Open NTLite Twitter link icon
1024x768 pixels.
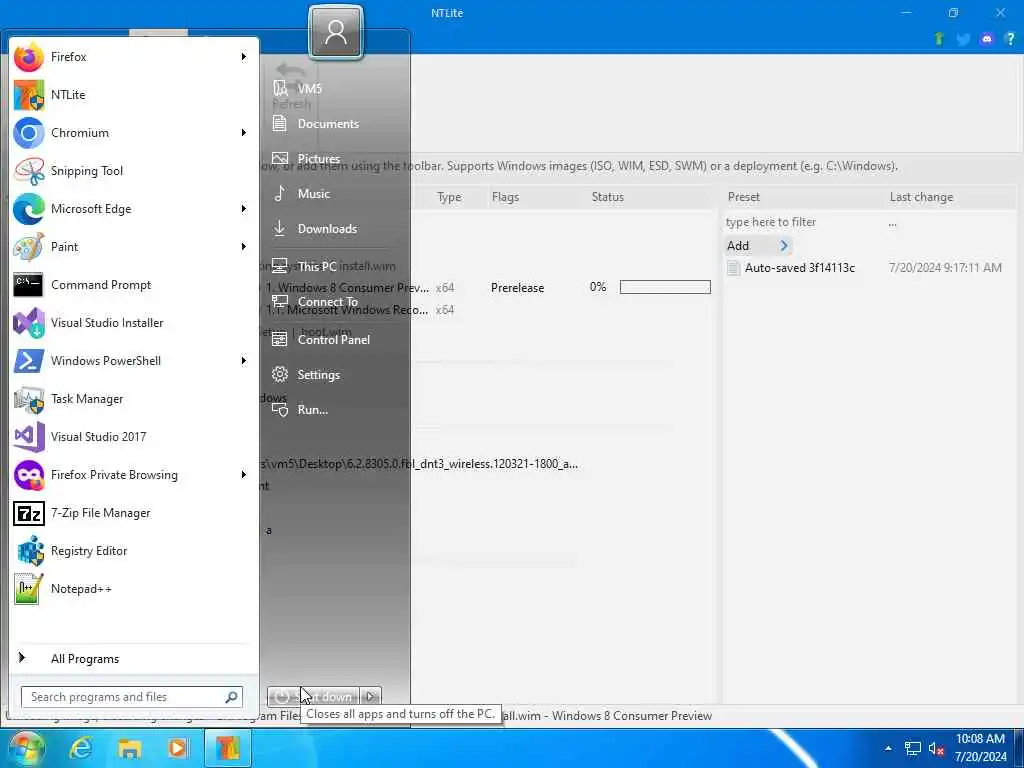click(963, 39)
